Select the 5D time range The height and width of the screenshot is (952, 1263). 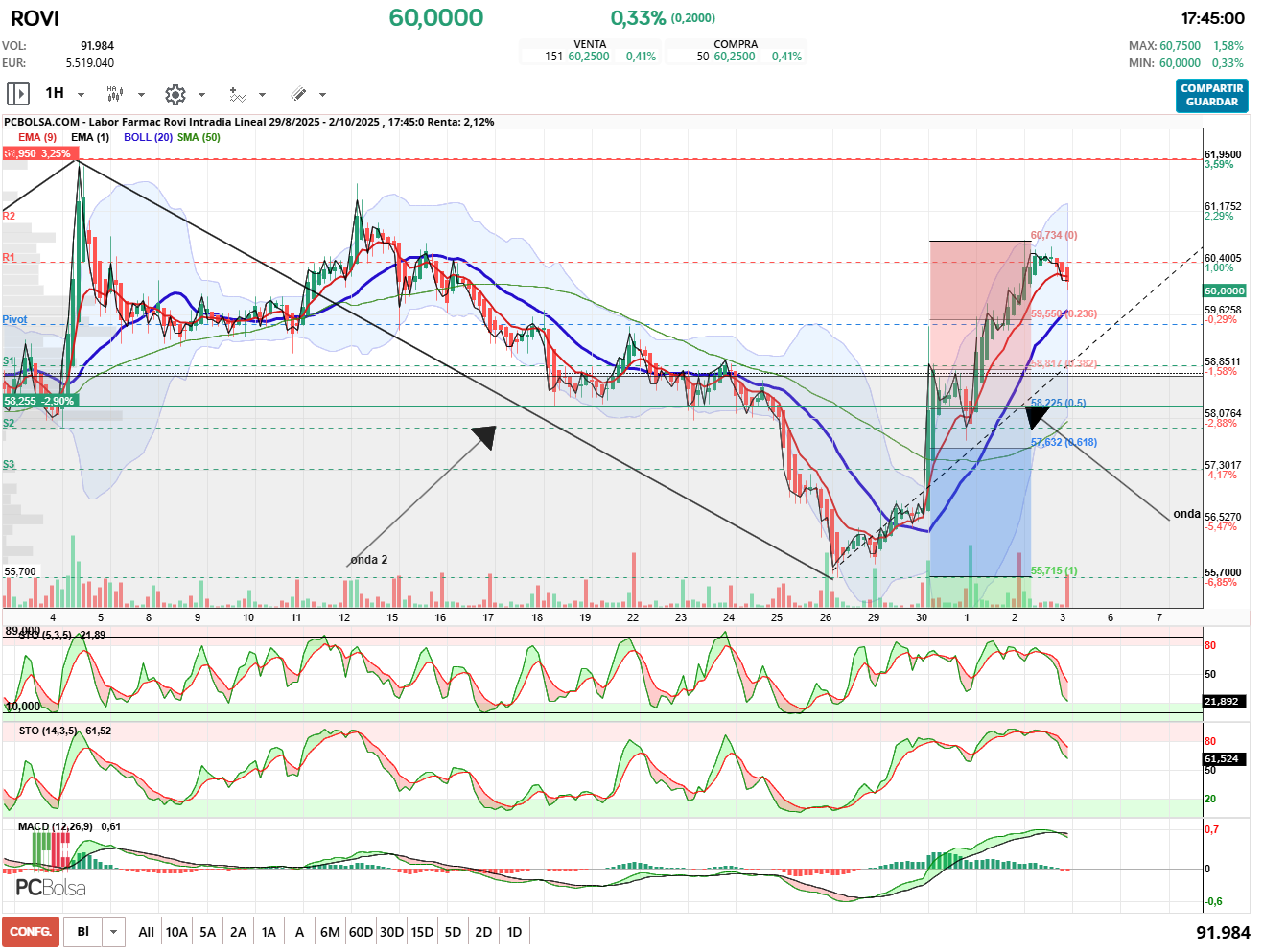point(453,932)
